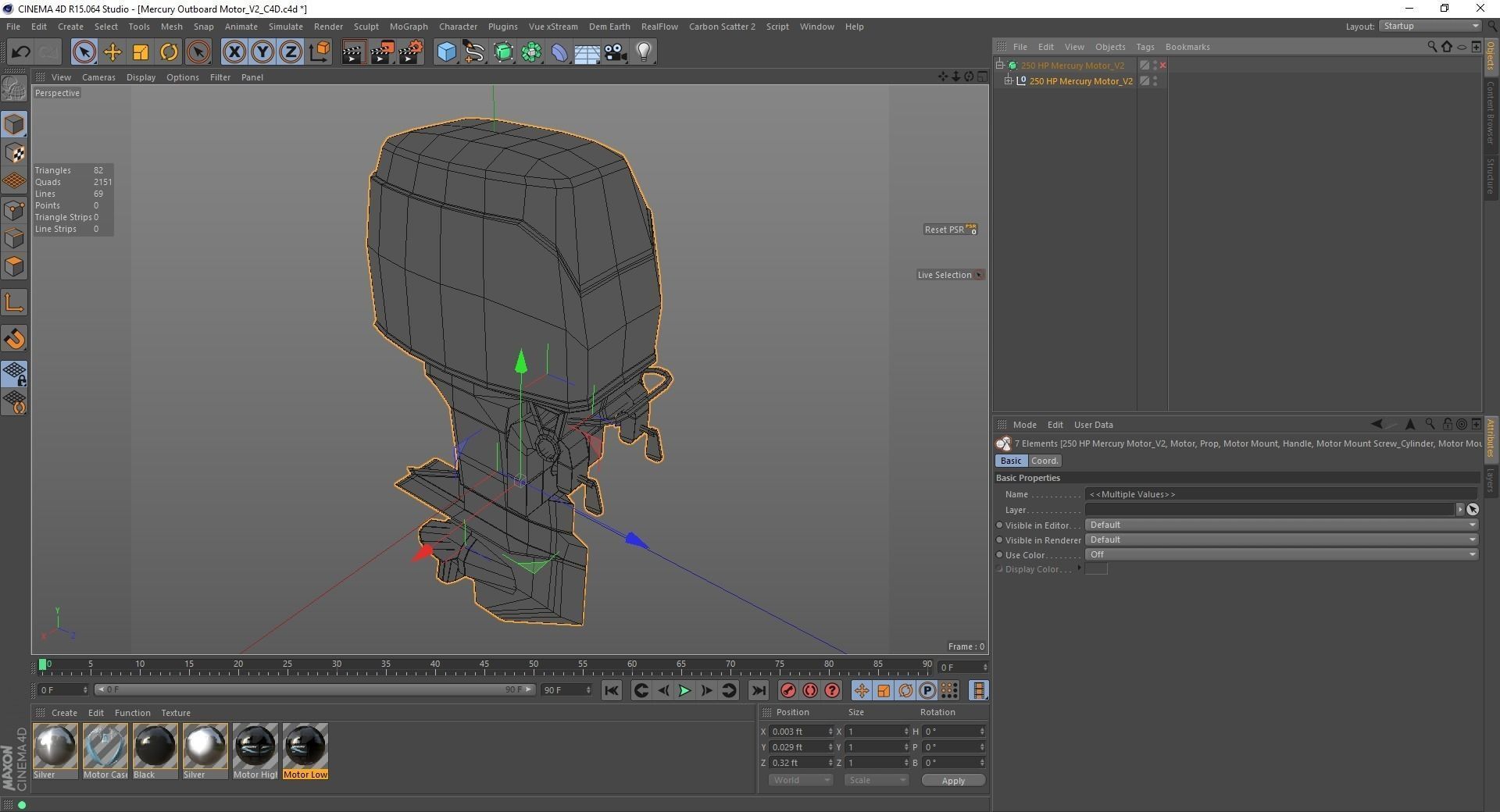Toggle Z-axis lock
The height and width of the screenshot is (812, 1500).
[290, 52]
